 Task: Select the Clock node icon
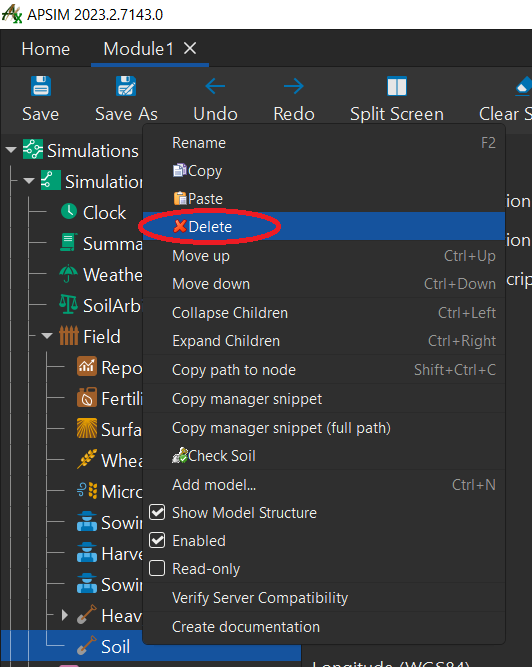[69, 211]
